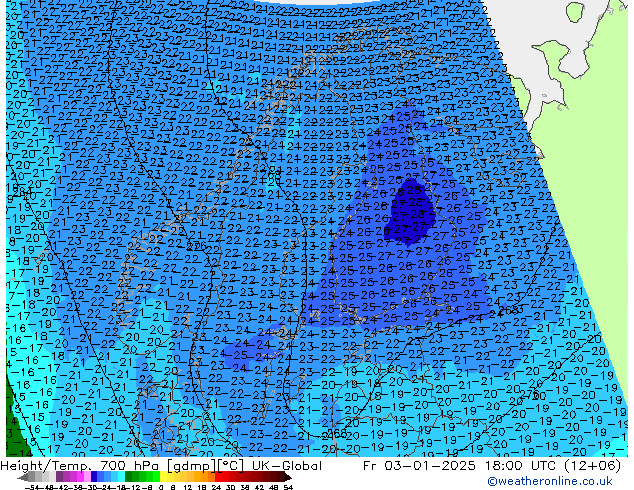Open the weatheronline.co.uk copyright link
This screenshot has height=490, width=634.
point(550,481)
